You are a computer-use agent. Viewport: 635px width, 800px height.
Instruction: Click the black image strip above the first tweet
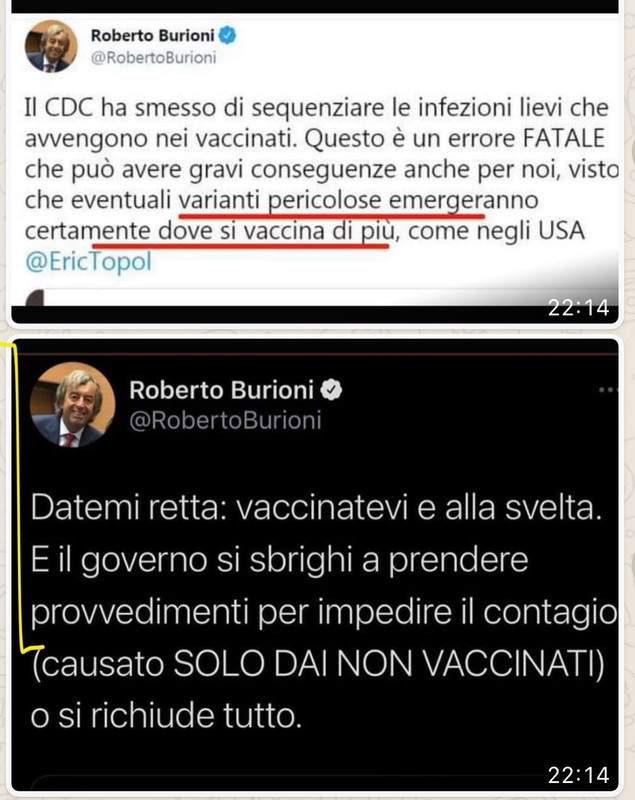click(315, 6)
